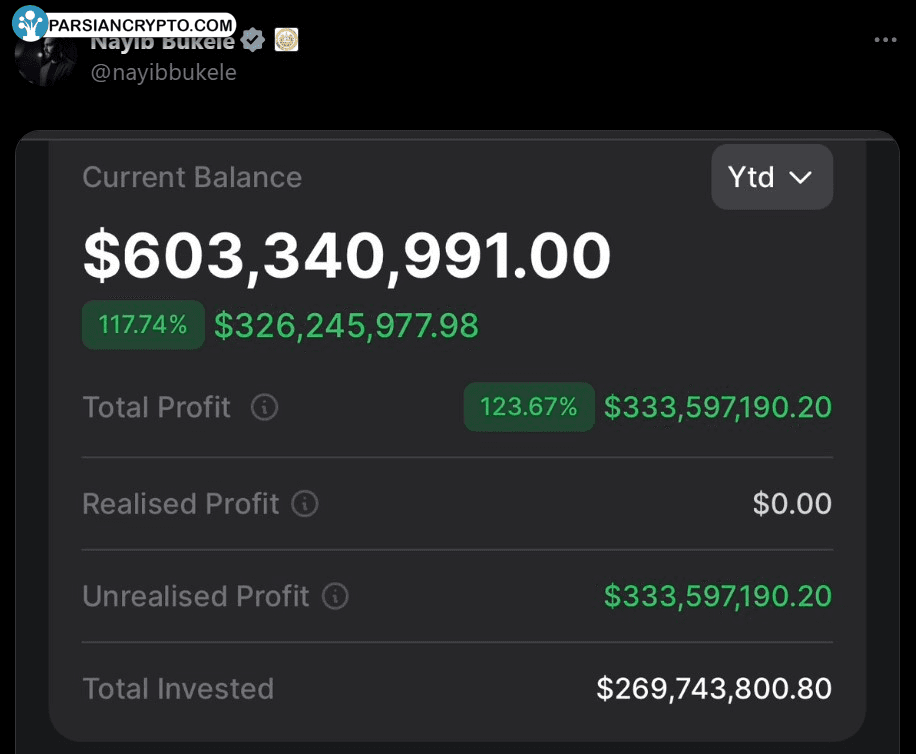Click the Unrealised Profit $333,597,190.20 value
Viewport: 916px width, 754px height.
[717, 596]
